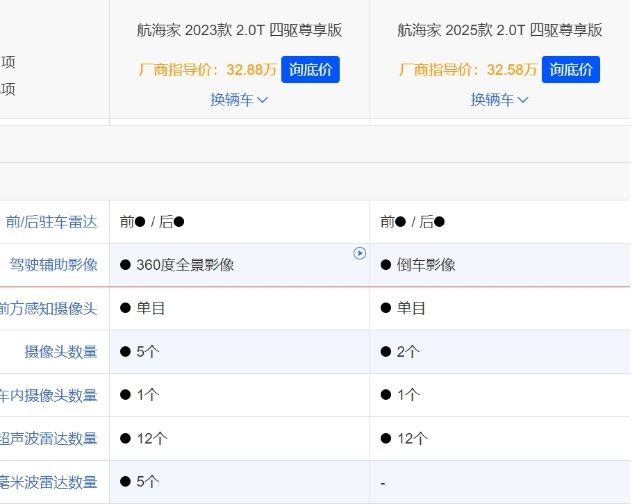This screenshot has height=504, width=632.
Task: Select the 航海家 2025款 2.0T 四驱尊享版 title
Action: pyautogui.click(x=500, y=30)
